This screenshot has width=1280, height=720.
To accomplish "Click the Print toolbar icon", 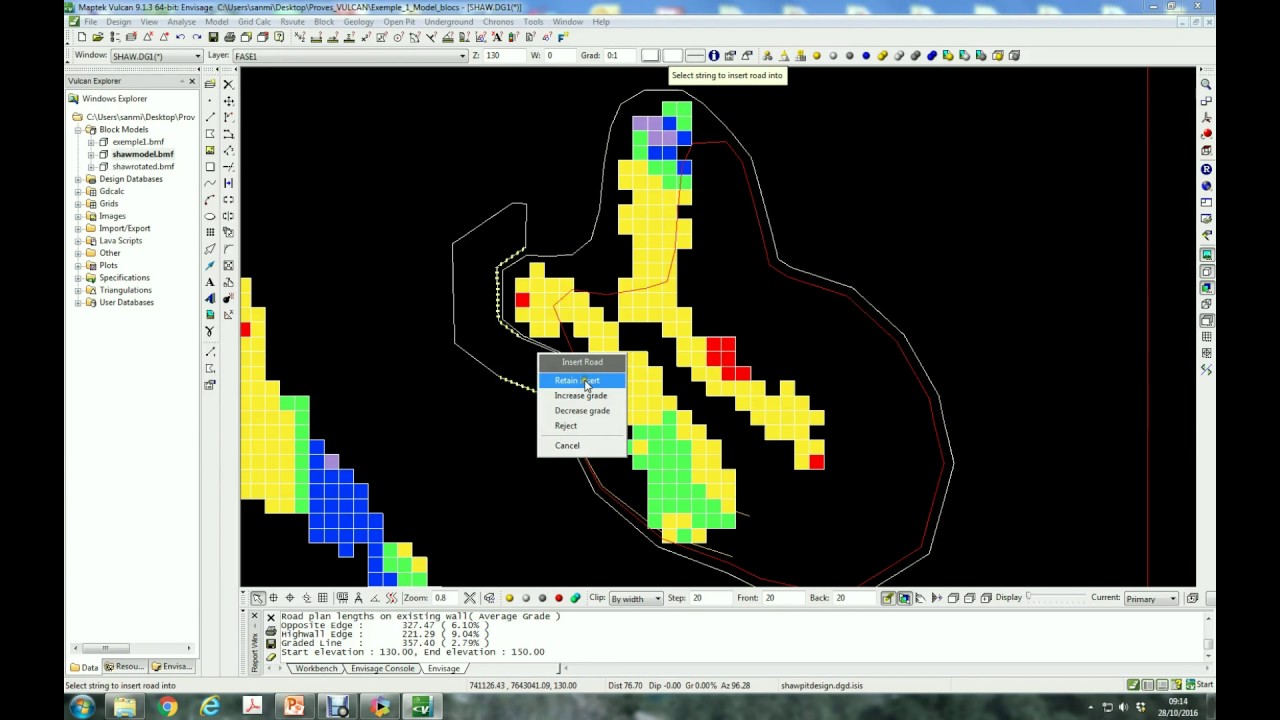I will click(x=229, y=37).
